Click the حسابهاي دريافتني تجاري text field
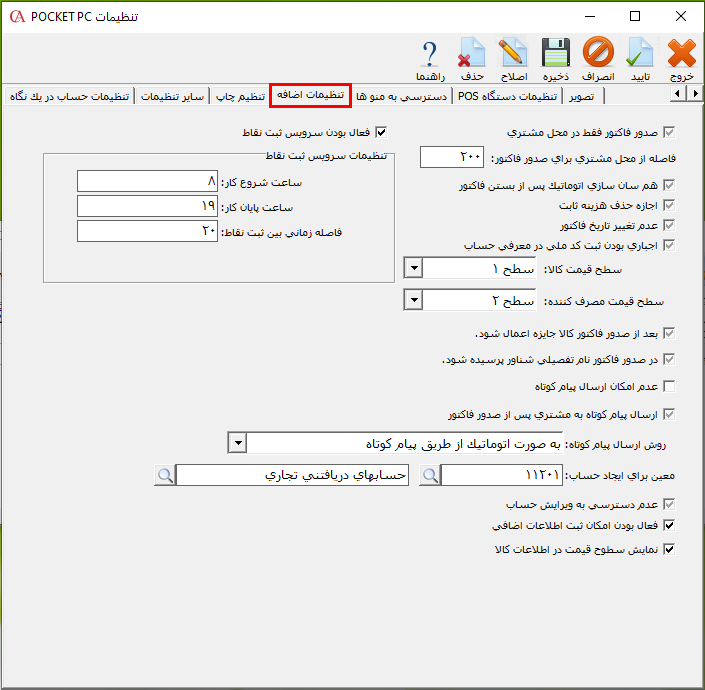 click(x=292, y=475)
